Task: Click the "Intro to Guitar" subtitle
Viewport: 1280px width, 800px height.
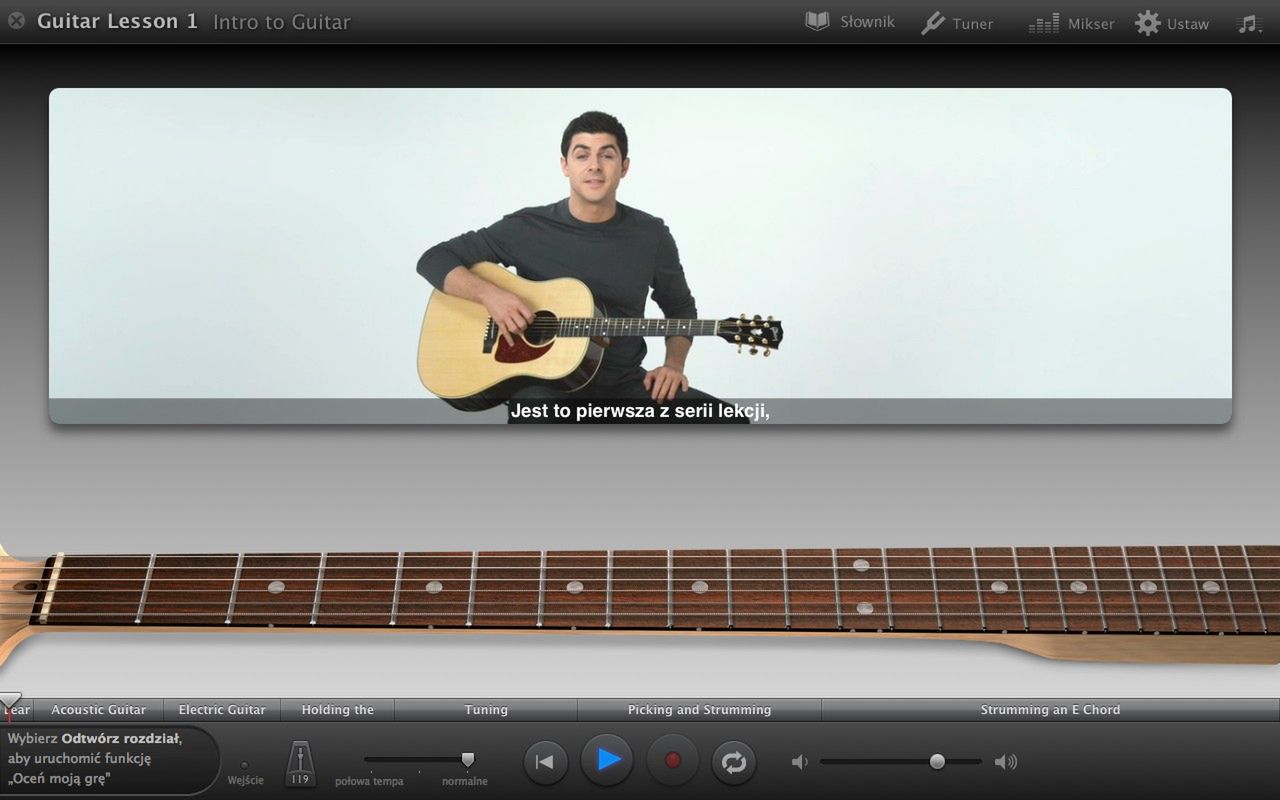Action: pyautogui.click(x=281, y=22)
